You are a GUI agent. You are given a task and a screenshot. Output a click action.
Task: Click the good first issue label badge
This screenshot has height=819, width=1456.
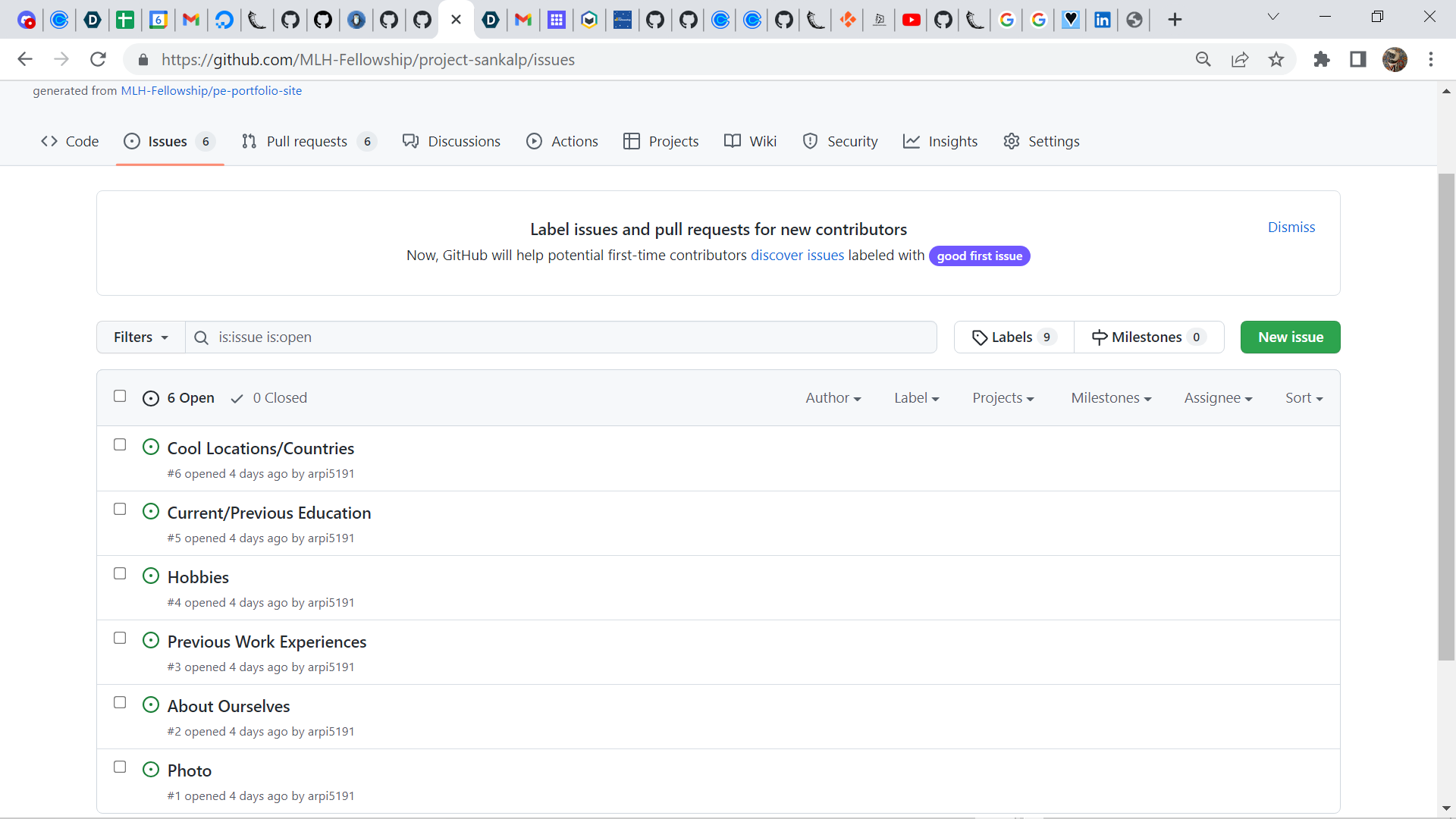coord(979,256)
